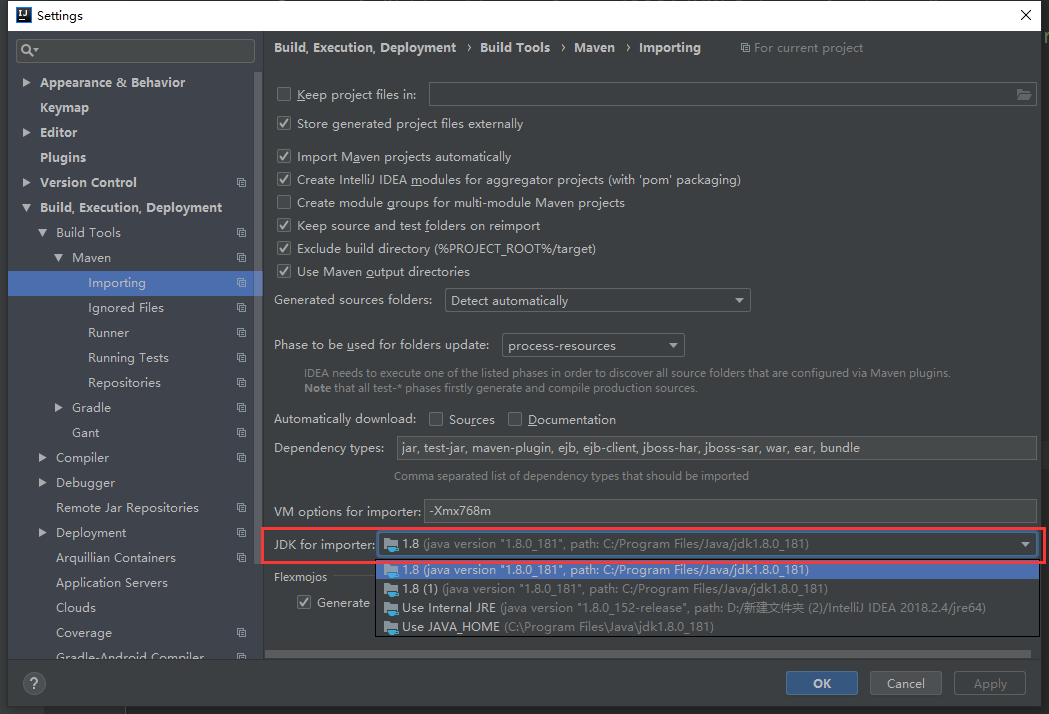Click project-level icon beside Deployment
The width and height of the screenshot is (1049, 714).
242,533
